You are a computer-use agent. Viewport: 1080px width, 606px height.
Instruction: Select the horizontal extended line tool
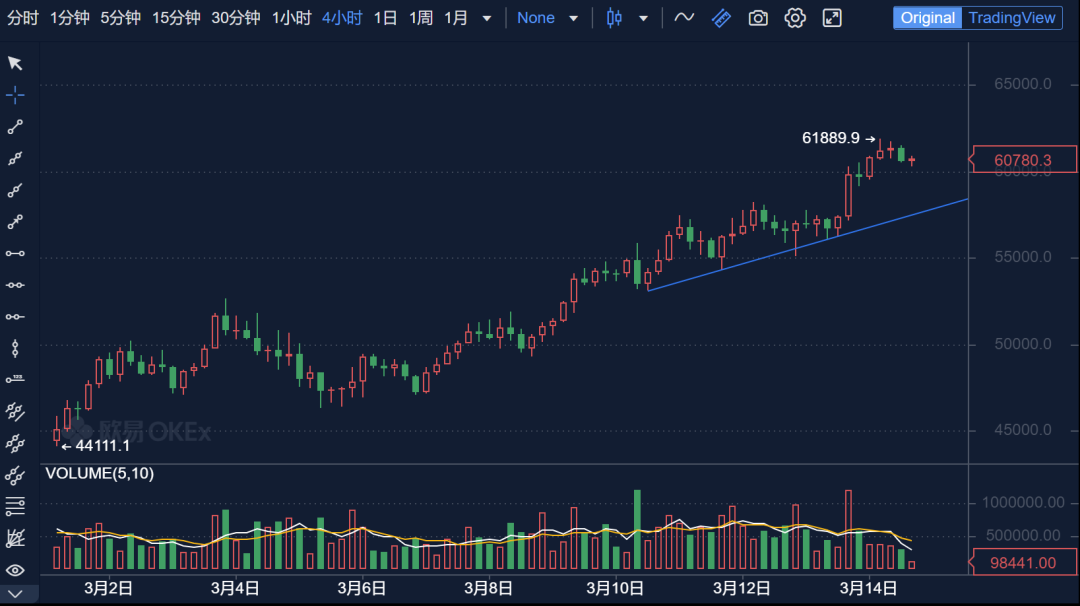coord(15,285)
